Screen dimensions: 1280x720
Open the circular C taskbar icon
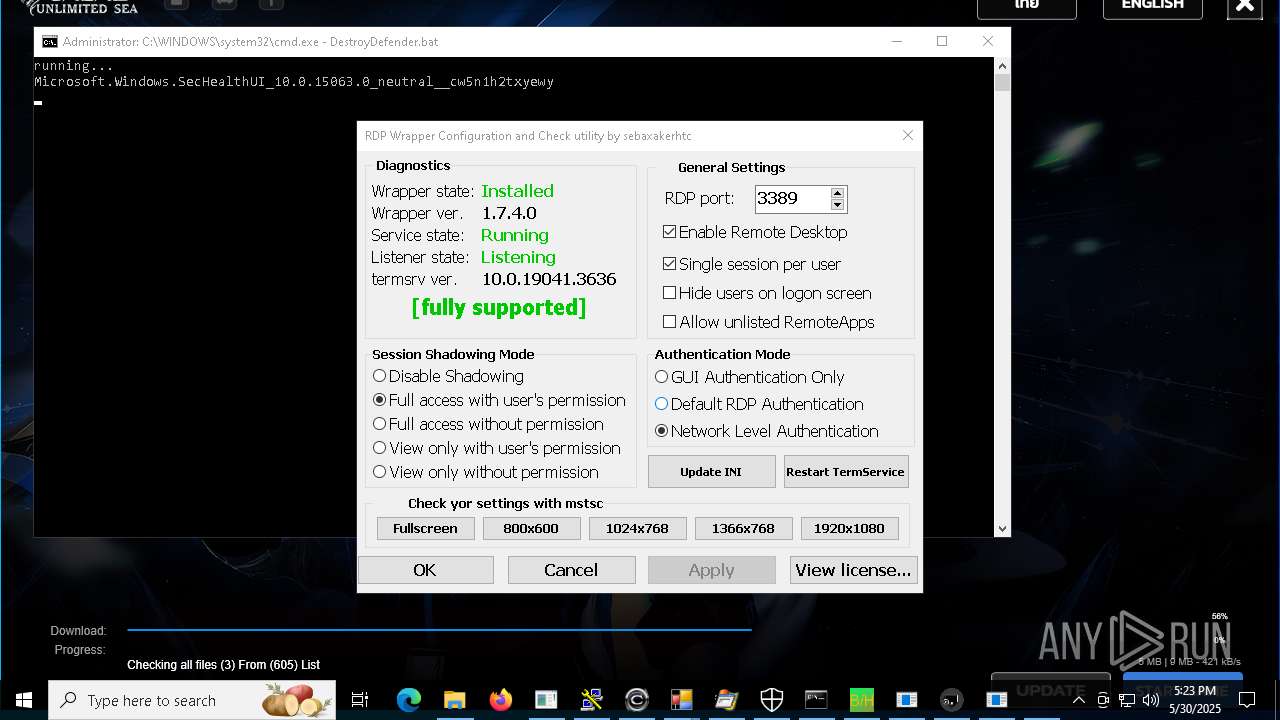(636, 700)
